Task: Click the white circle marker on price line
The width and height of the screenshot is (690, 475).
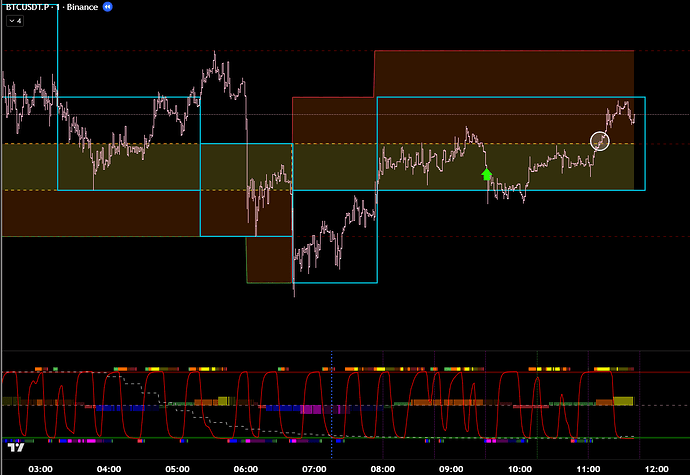Action: (600, 141)
